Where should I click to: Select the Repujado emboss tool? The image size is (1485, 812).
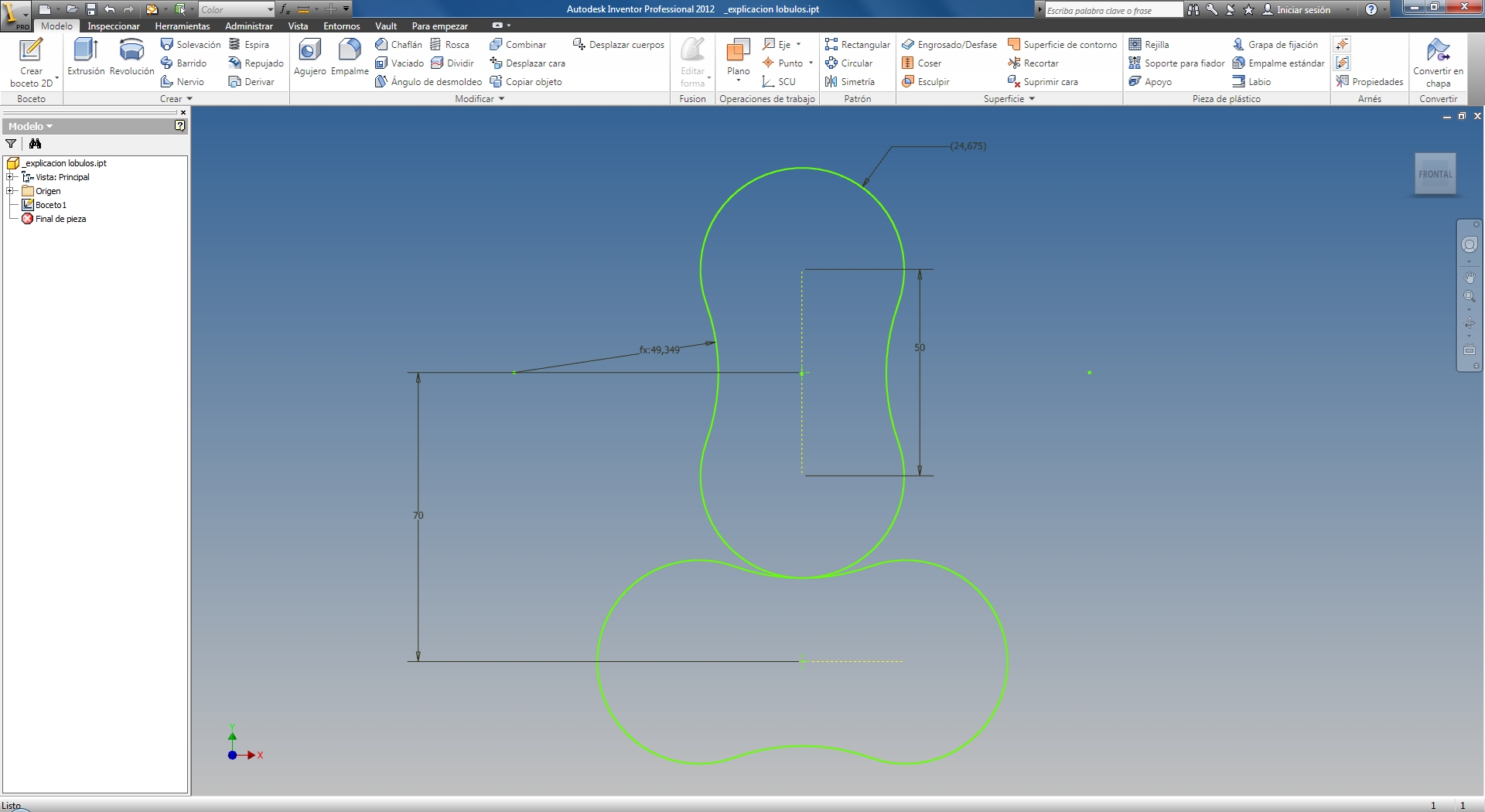point(256,63)
